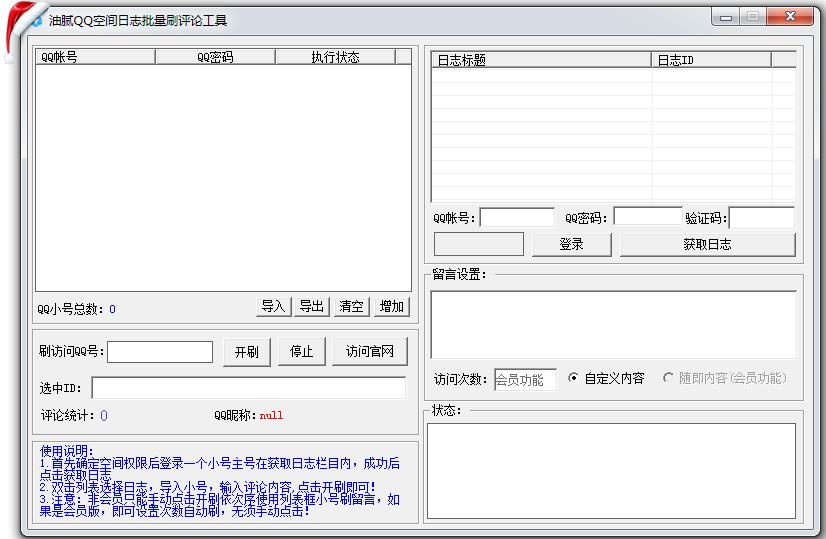Image resolution: width=826 pixels, height=539 pixels.
Task: Click the 导出 (Export) button
Action: [312, 307]
